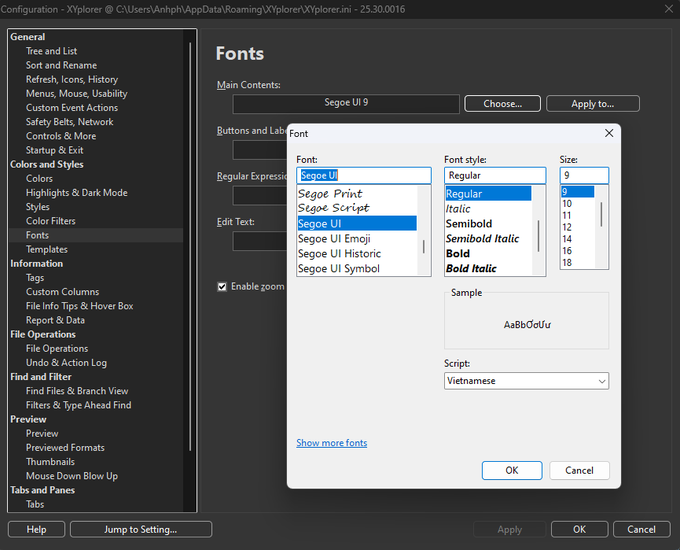
Task: Select Segoe UI Historic font
Action: pos(339,253)
